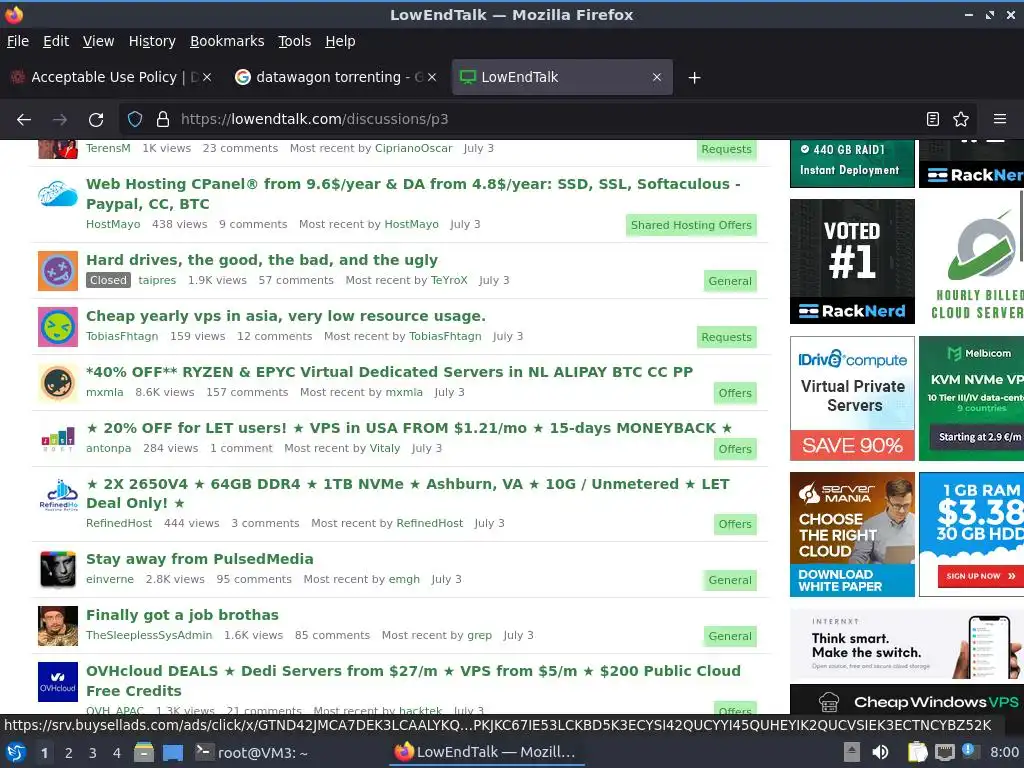
Task: Click the LowEndTalk Firefox taskbar button
Action: [485, 753]
